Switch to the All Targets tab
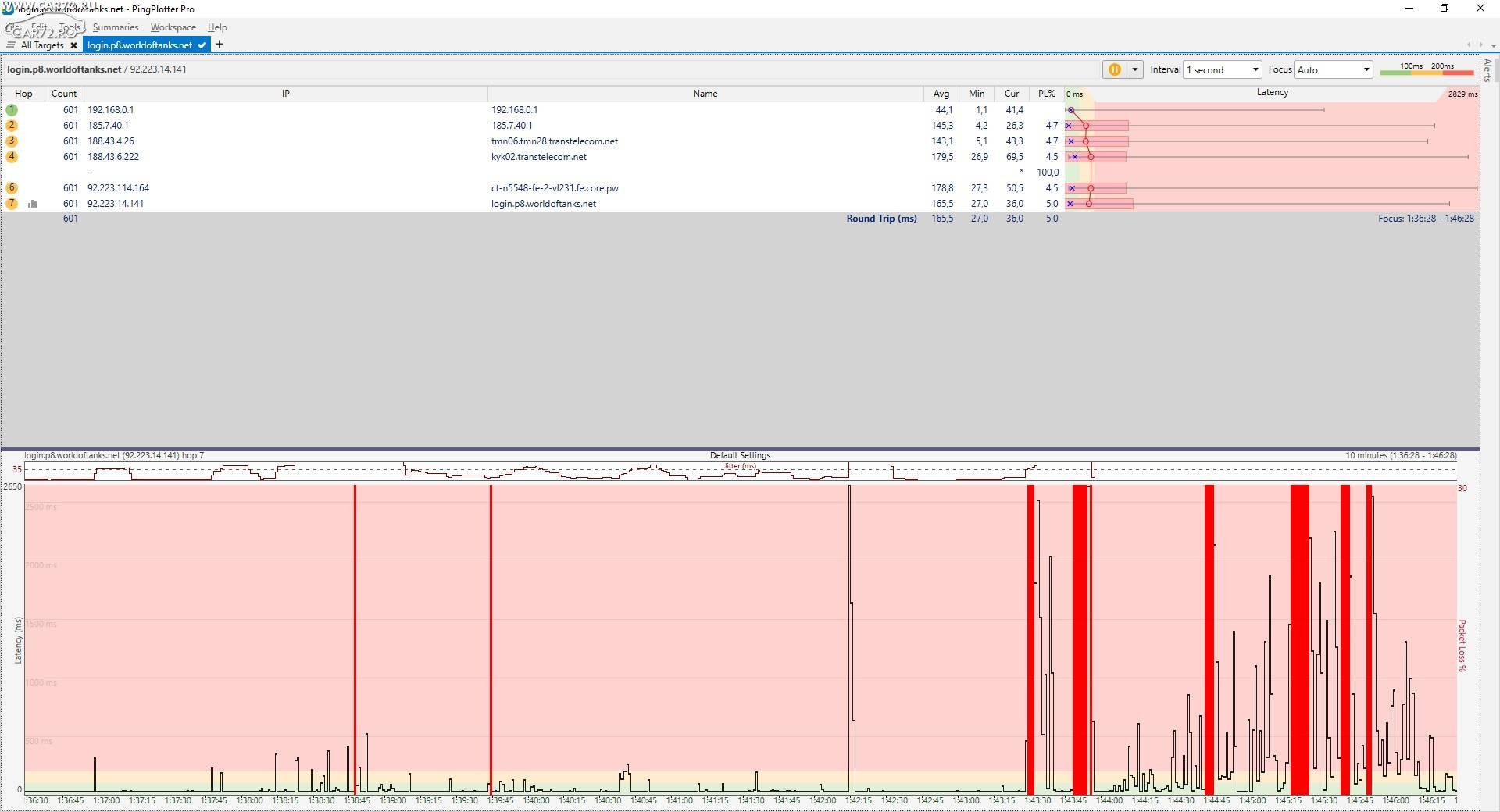1500x812 pixels. coord(42,45)
